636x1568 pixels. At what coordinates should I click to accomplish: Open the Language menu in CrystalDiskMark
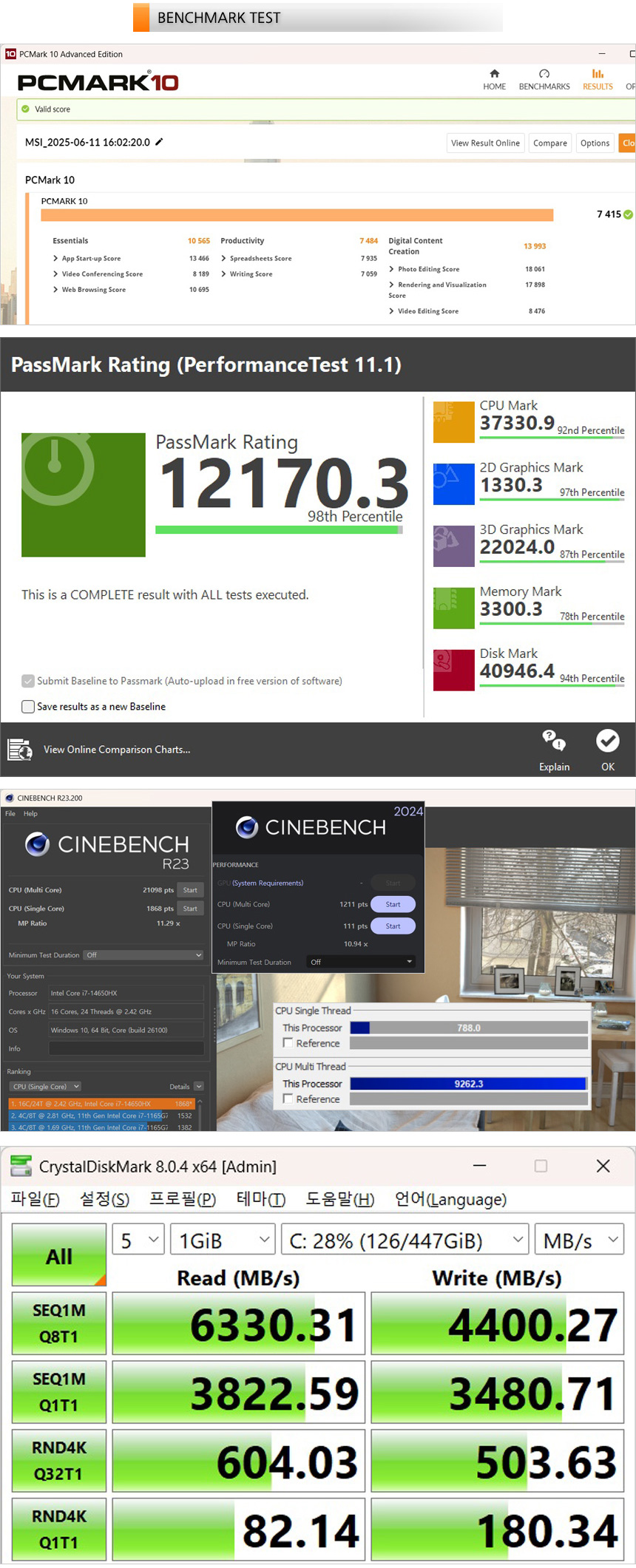[450, 1199]
